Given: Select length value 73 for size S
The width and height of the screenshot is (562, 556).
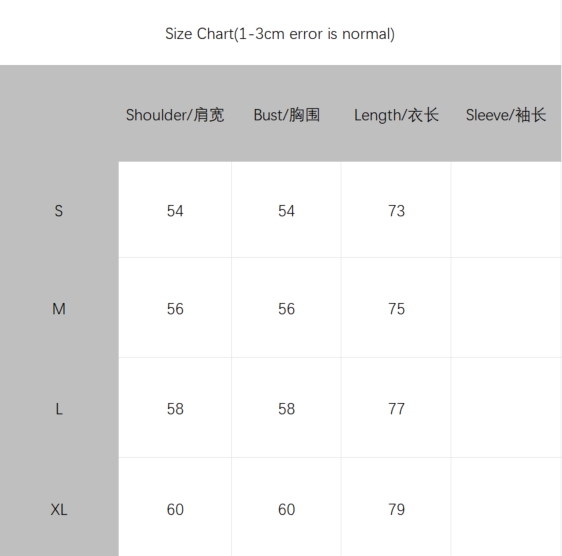Looking at the screenshot, I should point(396,211).
